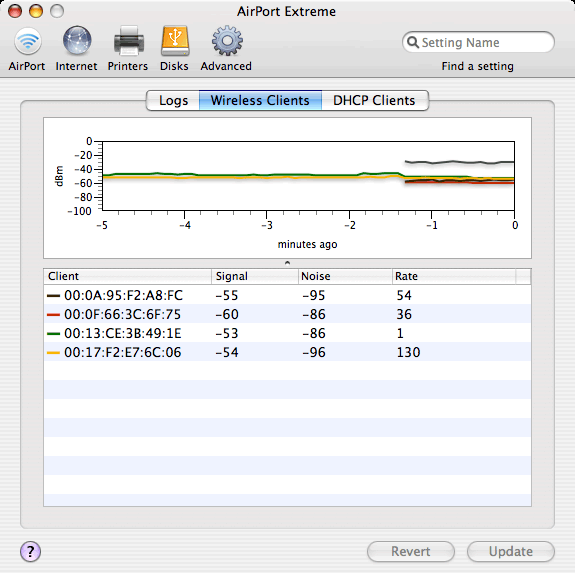This screenshot has width=575, height=573.
Task: Click rate value 36
Action: (404, 315)
